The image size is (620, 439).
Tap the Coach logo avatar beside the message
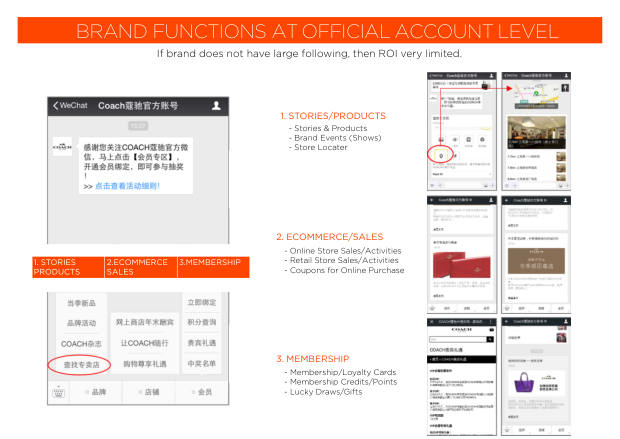[x=62, y=146]
